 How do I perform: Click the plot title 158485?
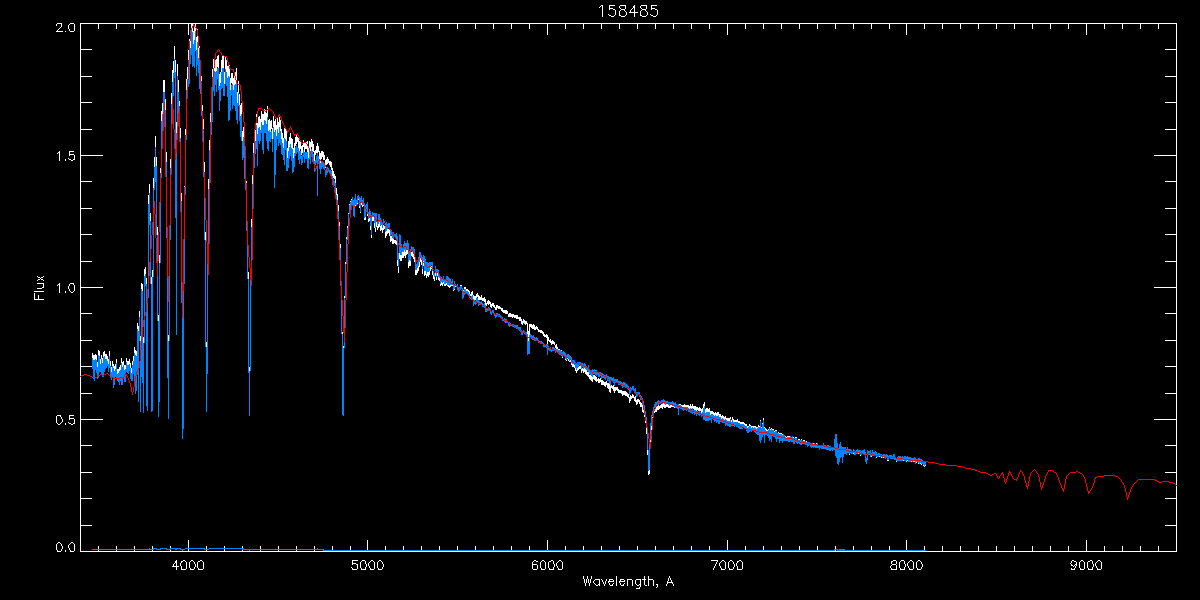point(628,11)
